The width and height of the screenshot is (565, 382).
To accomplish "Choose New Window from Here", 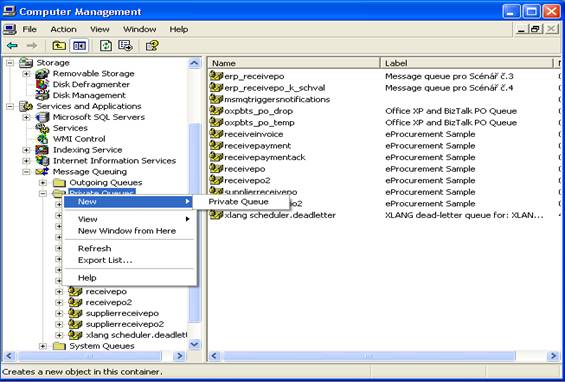I will point(128,231).
